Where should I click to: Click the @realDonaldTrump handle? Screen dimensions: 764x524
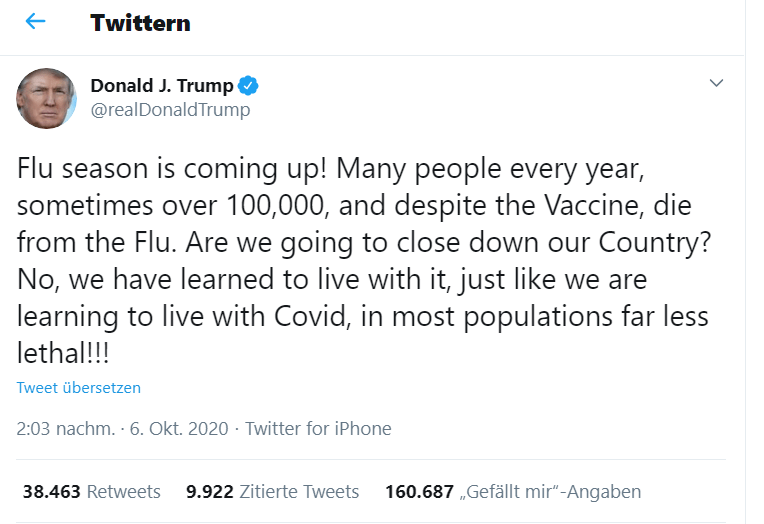pos(170,110)
